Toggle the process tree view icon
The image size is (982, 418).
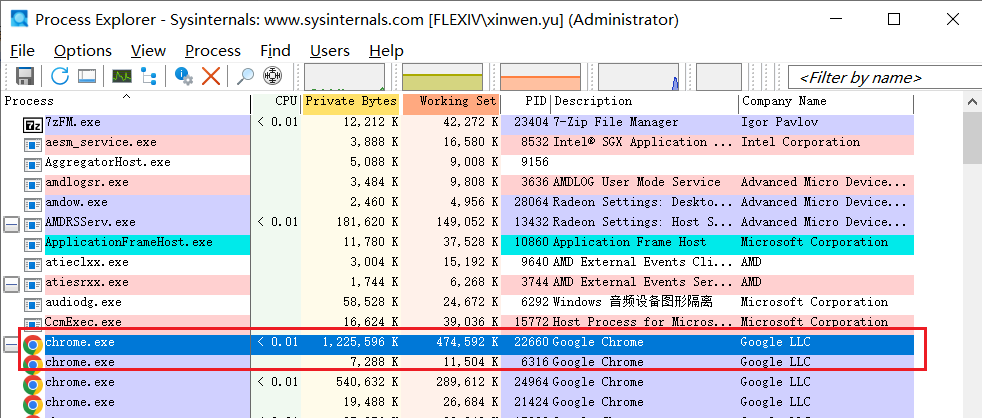click(149, 77)
